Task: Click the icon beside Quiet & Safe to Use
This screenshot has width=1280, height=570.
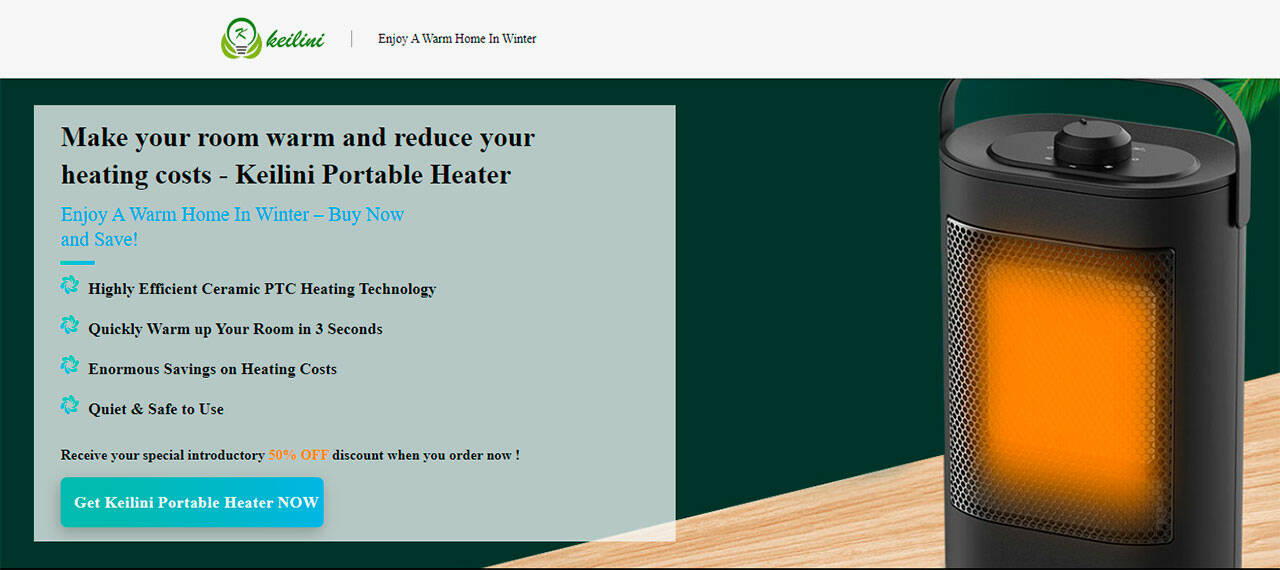Action: point(69,406)
